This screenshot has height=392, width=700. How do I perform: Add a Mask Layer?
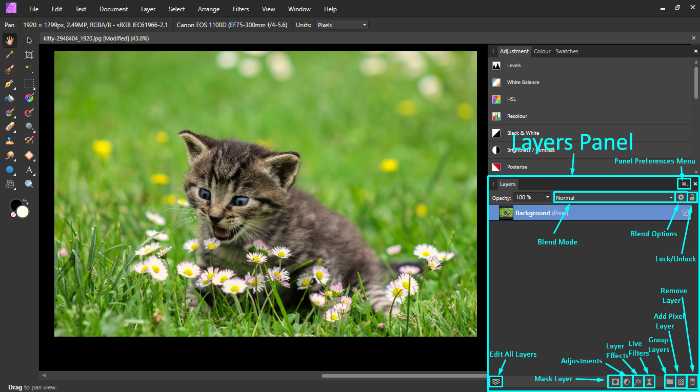click(x=615, y=381)
